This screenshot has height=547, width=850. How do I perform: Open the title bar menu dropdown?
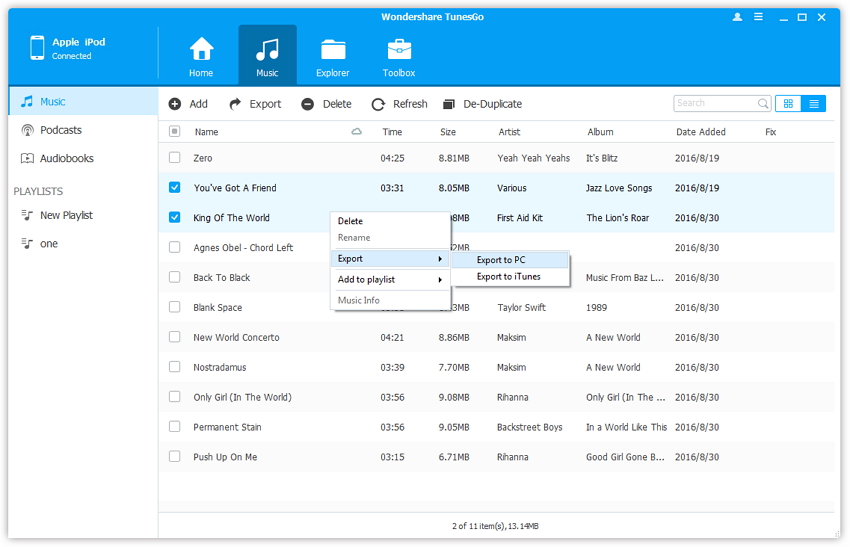759,17
